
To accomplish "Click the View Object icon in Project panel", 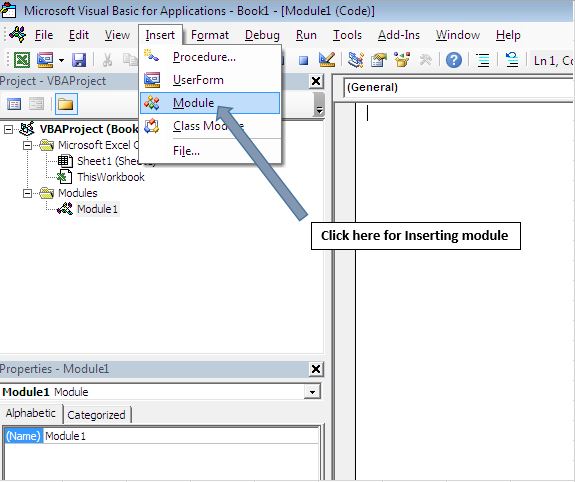I will point(36,104).
